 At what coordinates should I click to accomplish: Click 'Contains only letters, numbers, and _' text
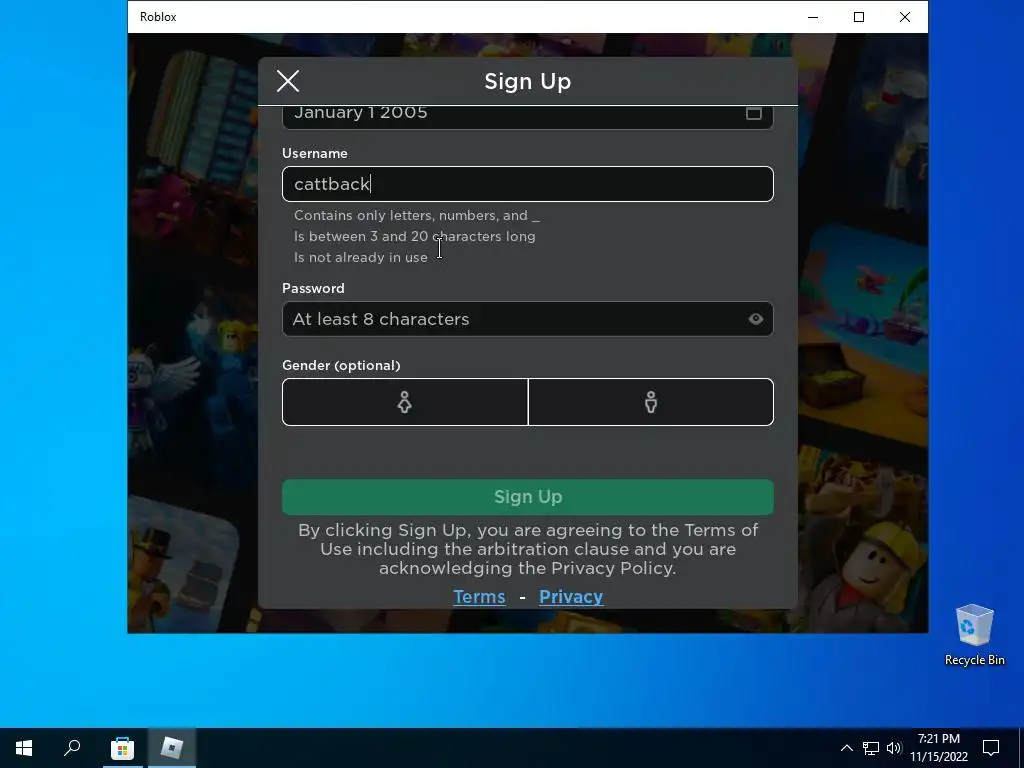click(x=417, y=216)
